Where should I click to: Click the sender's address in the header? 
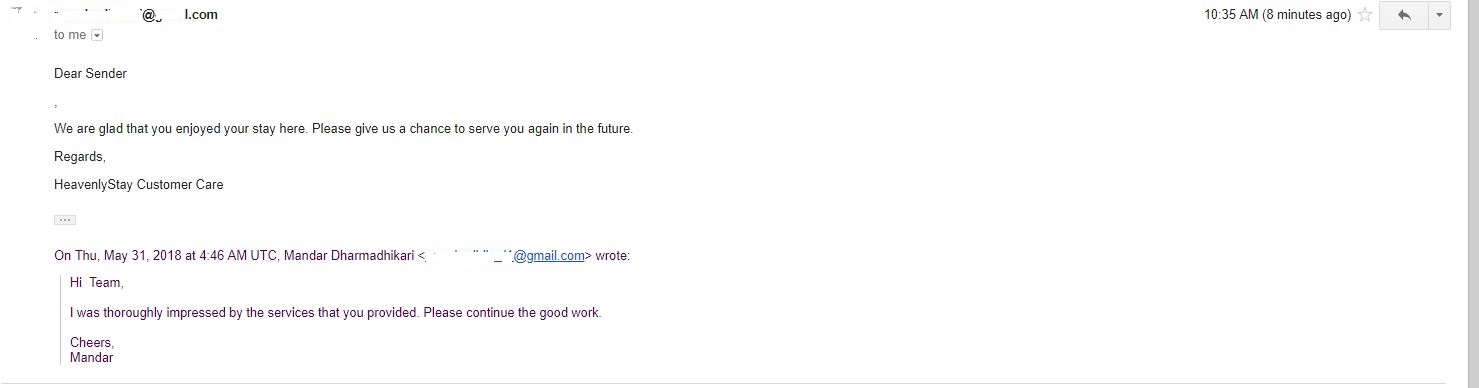pyautogui.click(x=136, y=15)
